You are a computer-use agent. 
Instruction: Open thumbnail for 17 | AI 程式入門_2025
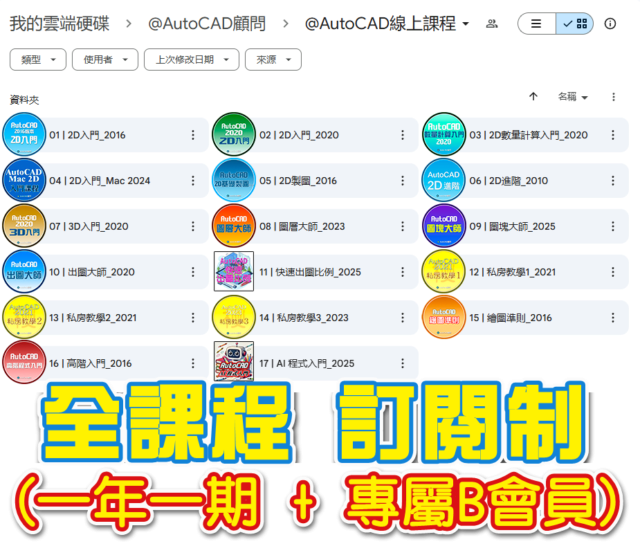tap(234, 362)
